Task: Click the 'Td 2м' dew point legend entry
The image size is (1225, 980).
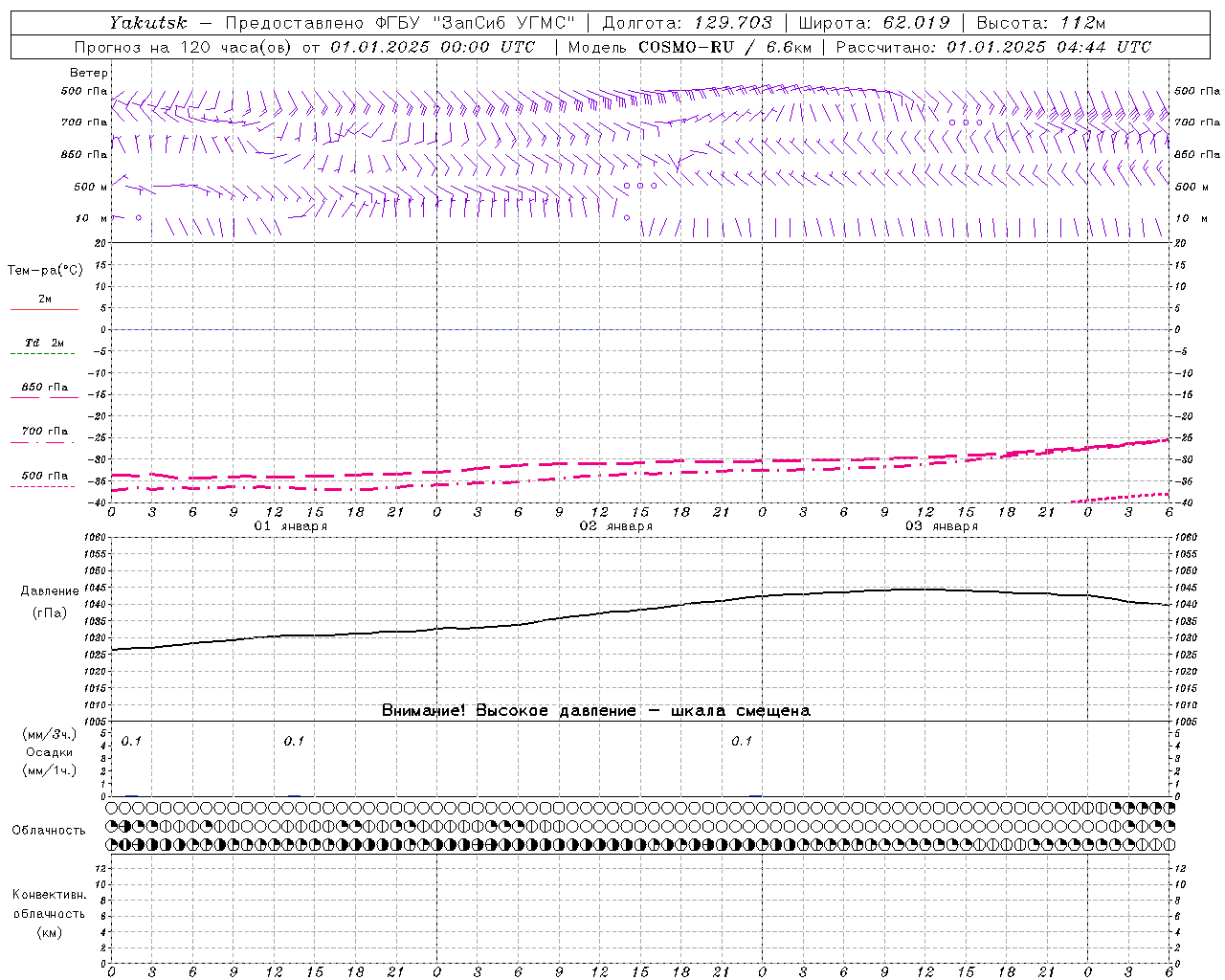Action: (x=44, y=343)
